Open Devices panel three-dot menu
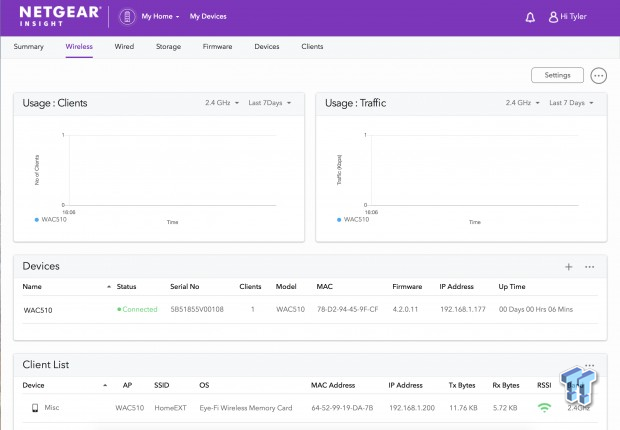620x430 pixels. (x=590, y=267)
